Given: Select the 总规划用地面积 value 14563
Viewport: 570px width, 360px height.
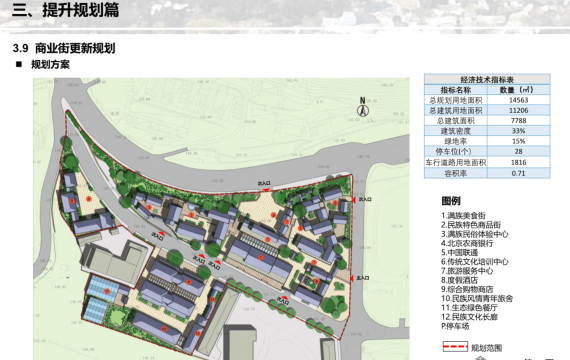Looking at the screenshot, I should tap(518, 100).
